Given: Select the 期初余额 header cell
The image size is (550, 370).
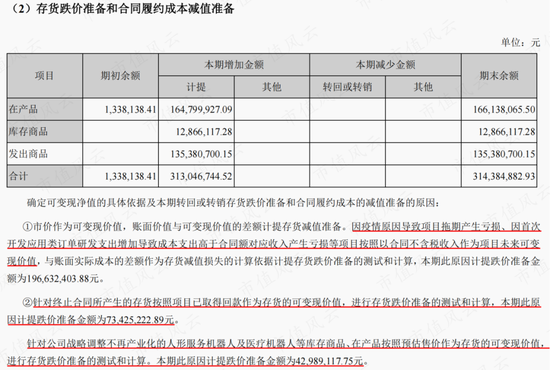Looking at the screenshot, I should coord(120,76).
